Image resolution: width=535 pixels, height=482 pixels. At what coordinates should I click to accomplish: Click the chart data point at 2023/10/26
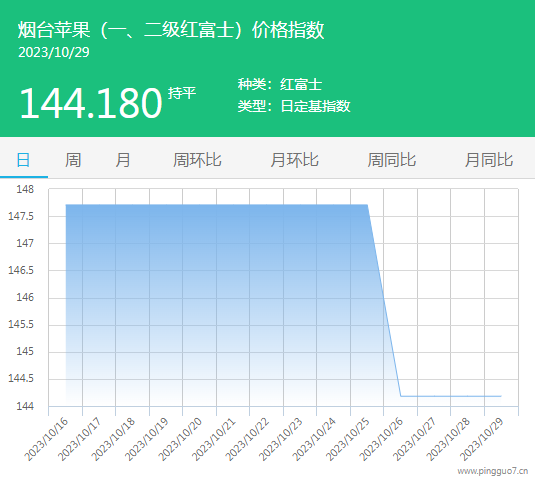click(401, 396)
